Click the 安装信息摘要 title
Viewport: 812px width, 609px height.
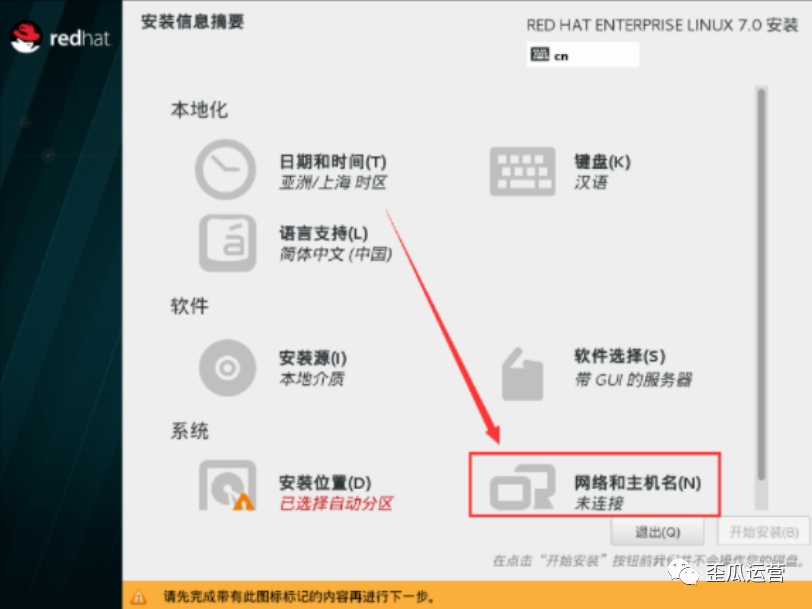click(192, 22)
